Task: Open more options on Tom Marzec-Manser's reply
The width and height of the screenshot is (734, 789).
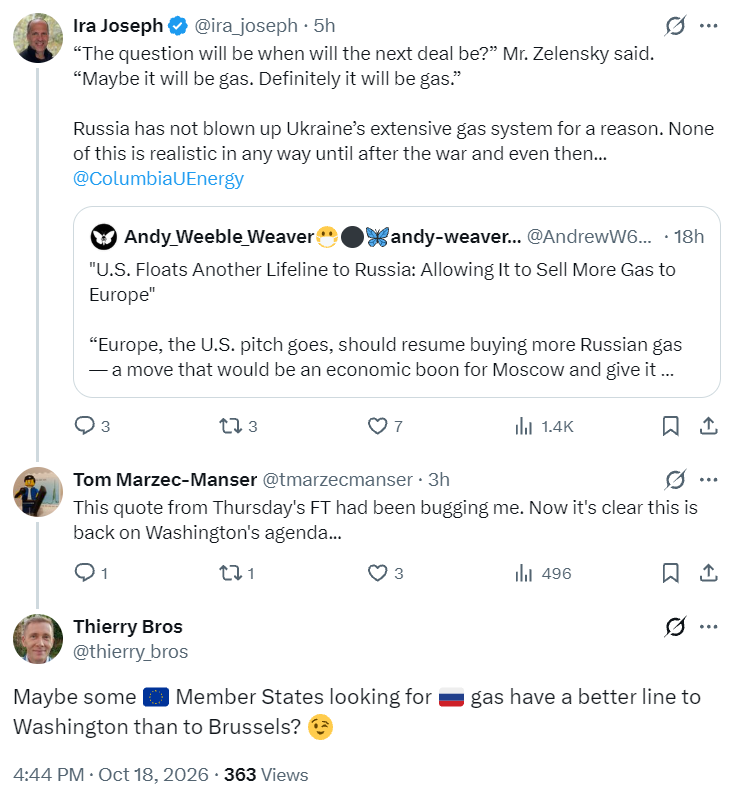Action: coord(708,480)
